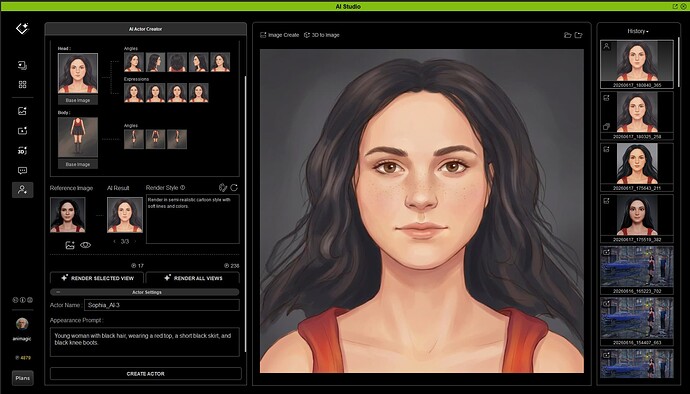Click the Body Base Image button
Image resolution: width=690 pixels, height=394 pixels.
tap(78, 164)
